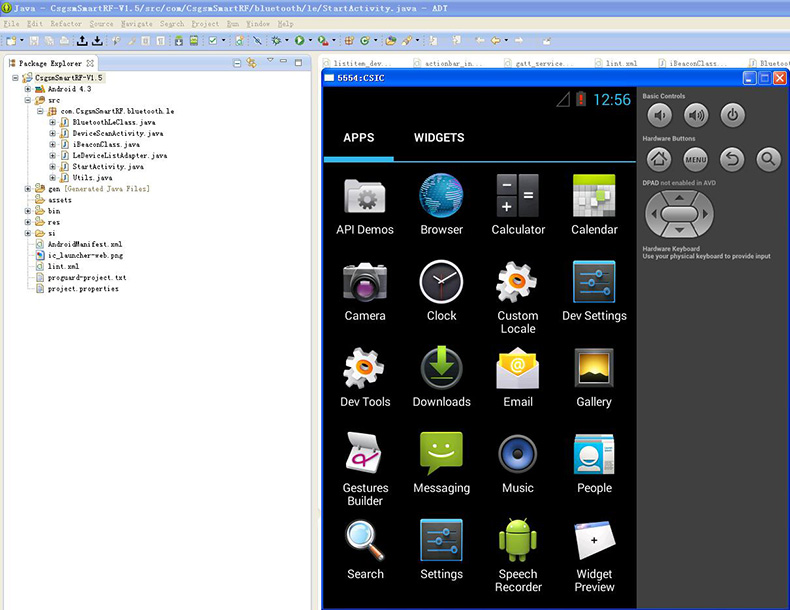Click emulator power button

[x=732, y=115]
